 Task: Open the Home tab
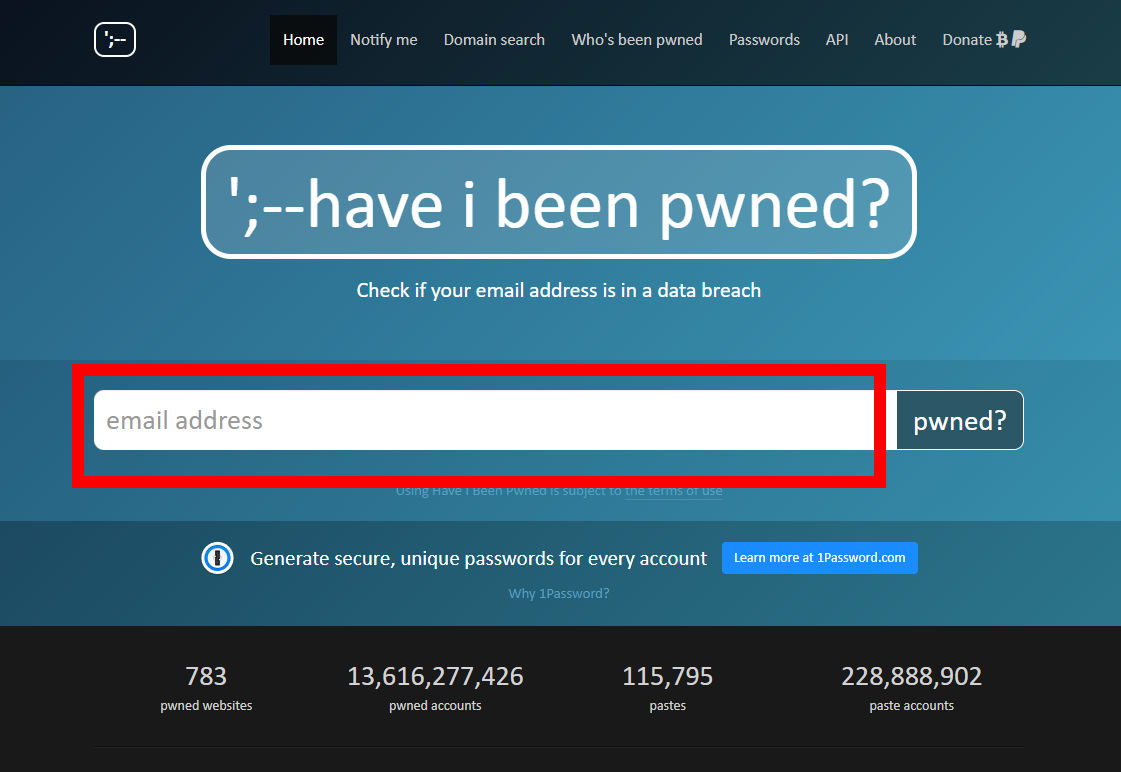pyautogui.click(x=303, y=40)
